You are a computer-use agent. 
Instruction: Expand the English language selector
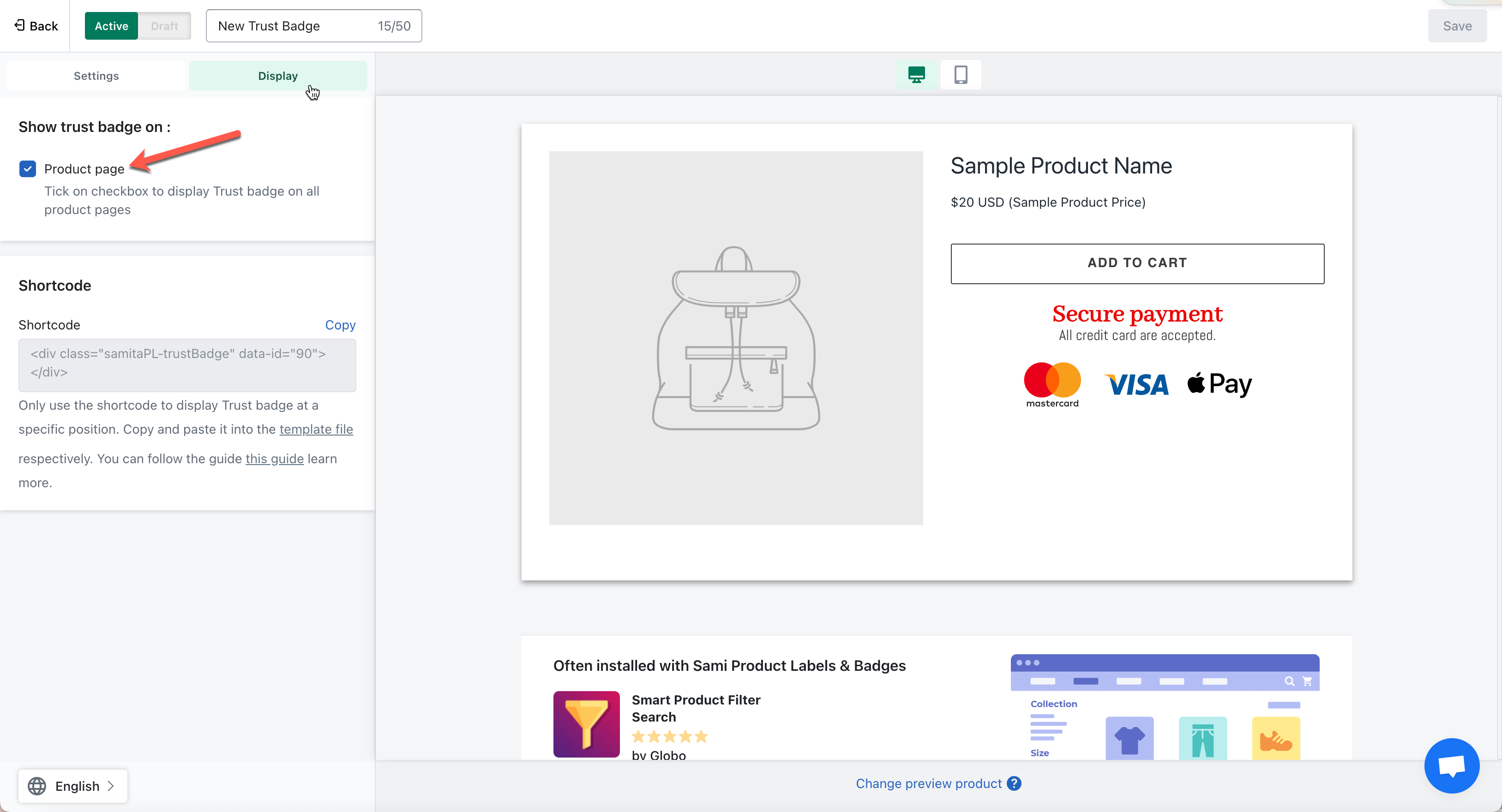[x=73, y=786]
